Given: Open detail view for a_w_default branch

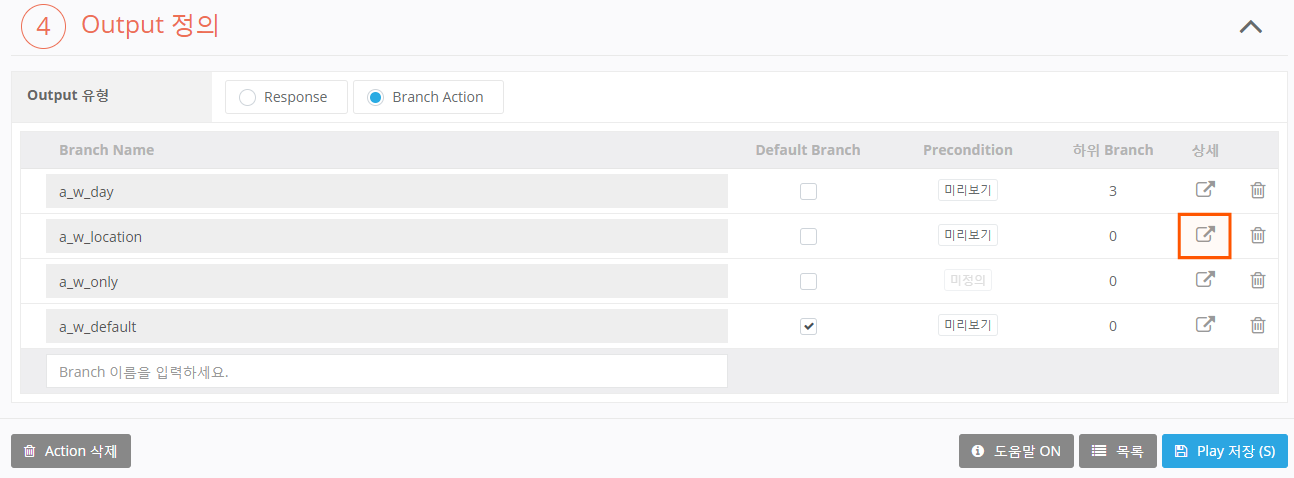Looking at the screenshot, I should point(1206,325).
